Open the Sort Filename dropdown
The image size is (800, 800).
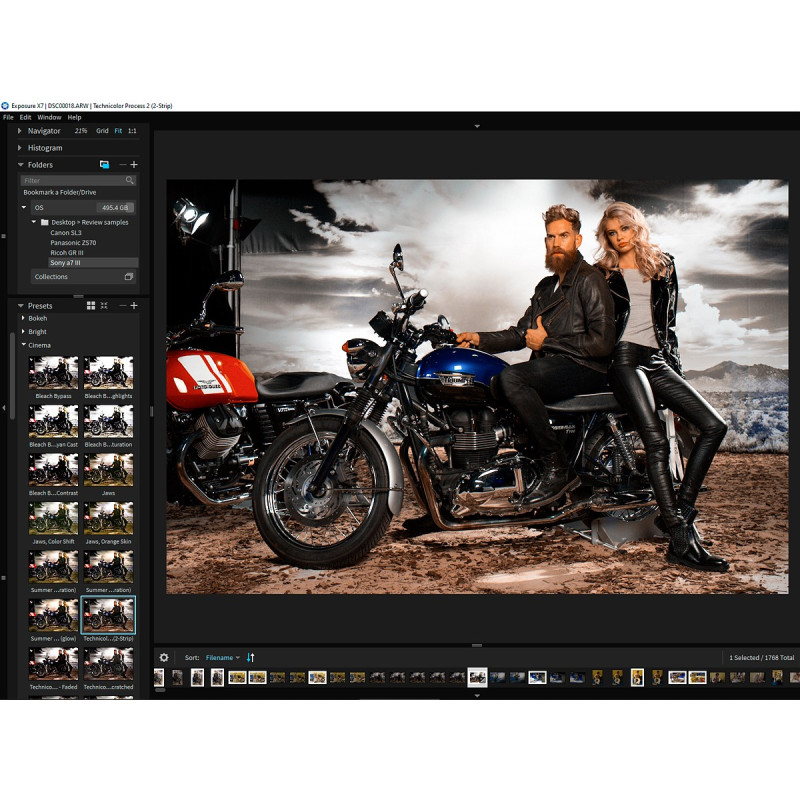click(x=222, y=657)
